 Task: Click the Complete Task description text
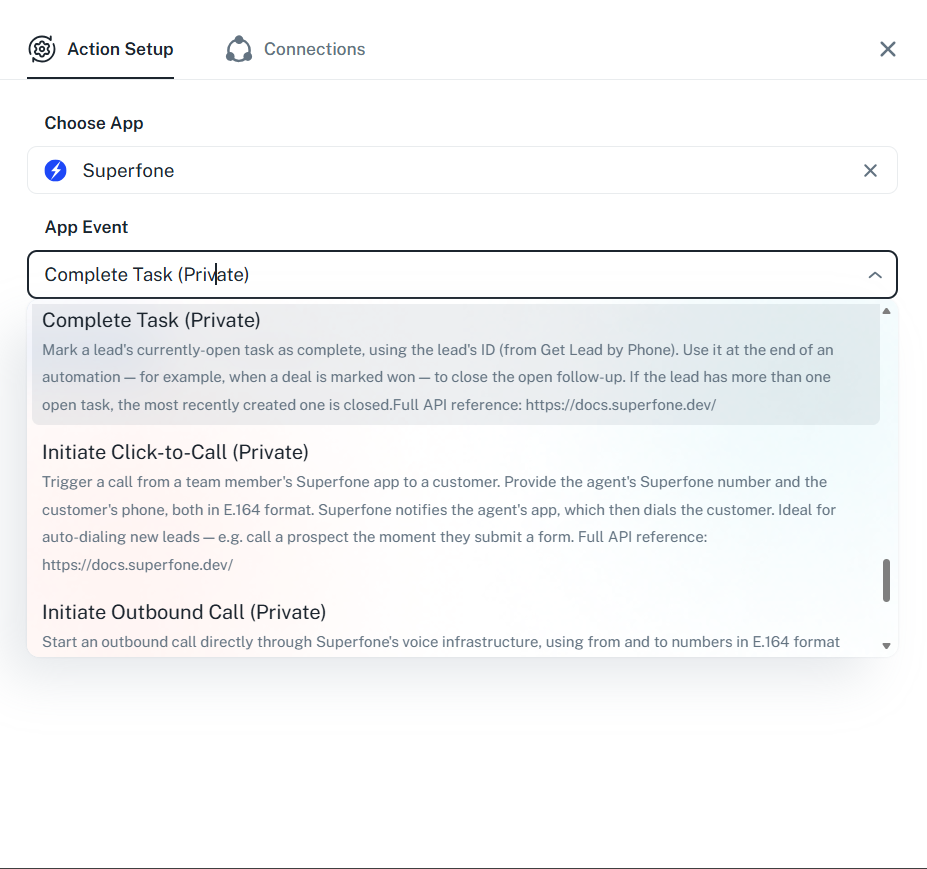[x=438, y=377]
